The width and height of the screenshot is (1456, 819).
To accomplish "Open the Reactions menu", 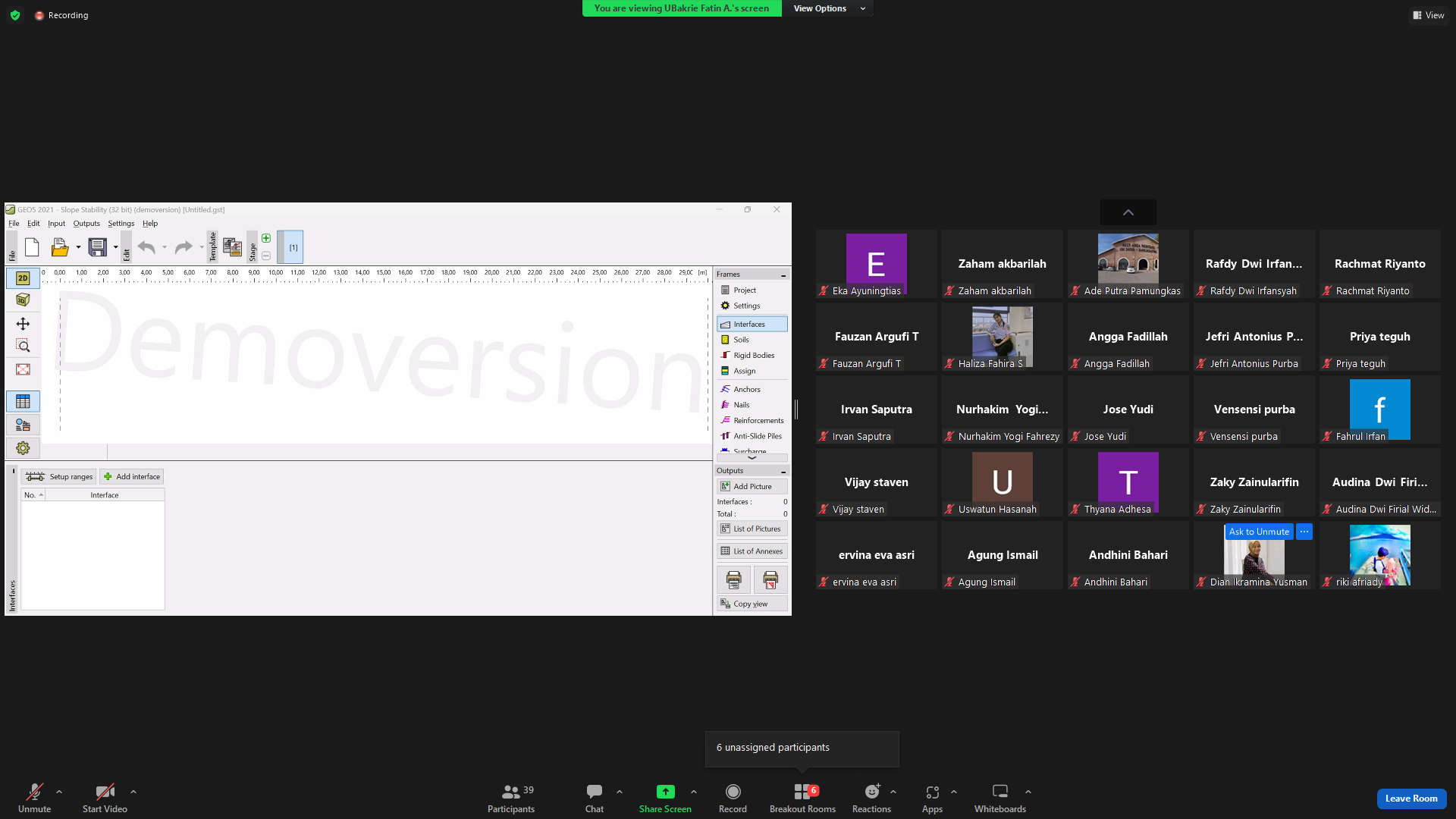I will [x=871, y=798].
